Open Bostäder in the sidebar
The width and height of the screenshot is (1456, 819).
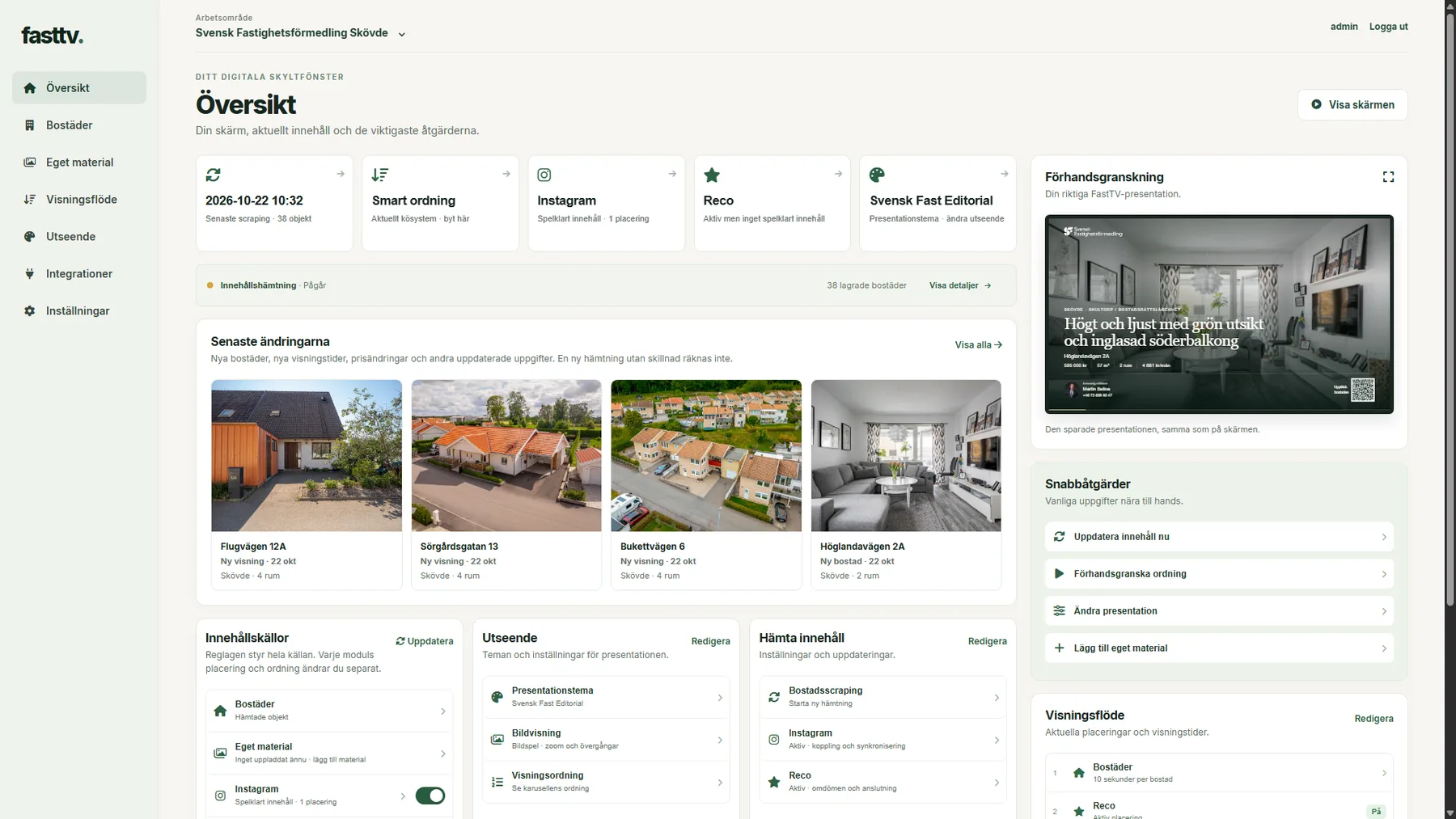[x=79, y=125]
